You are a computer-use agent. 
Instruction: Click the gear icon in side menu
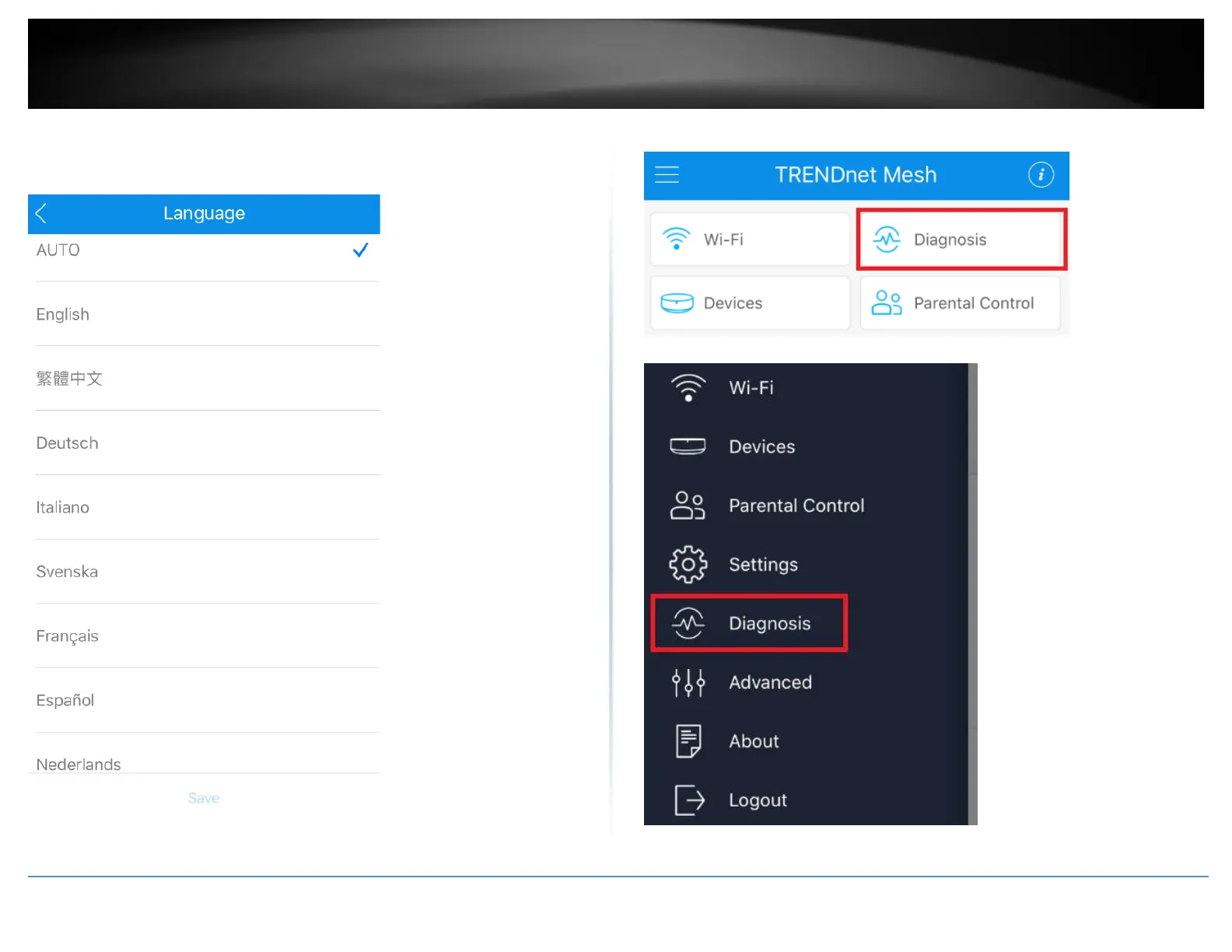(x=688, y=565)
